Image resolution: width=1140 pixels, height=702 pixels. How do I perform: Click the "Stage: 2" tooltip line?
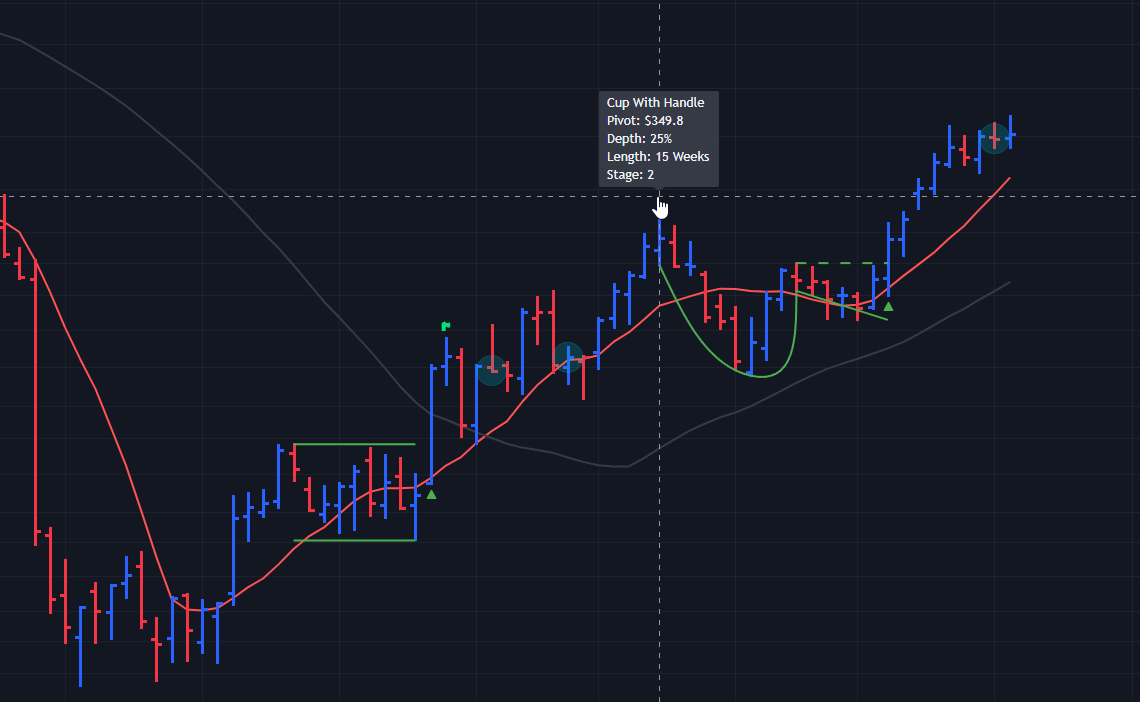pyautogui.click(x=630, y=175)
